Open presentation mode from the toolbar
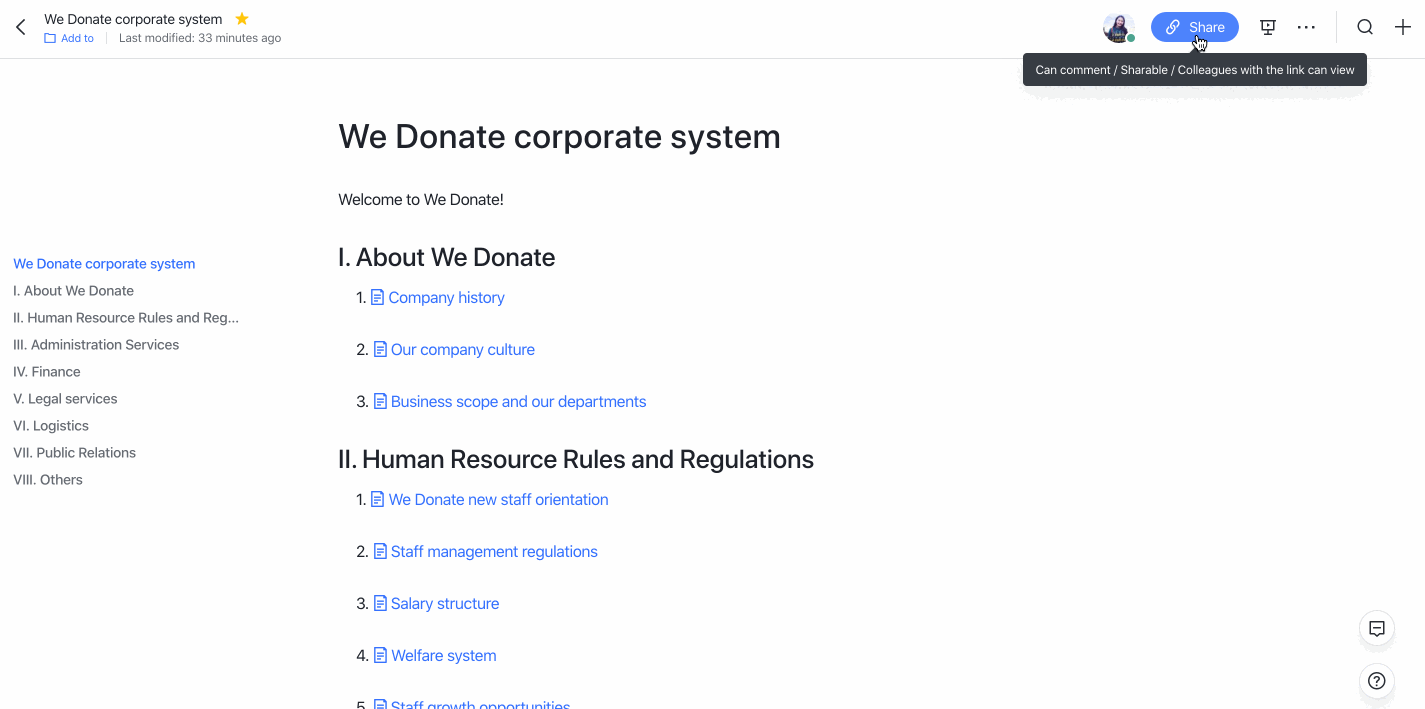The height and width of the screenshot is (709, 1425). pos(1267,27)
